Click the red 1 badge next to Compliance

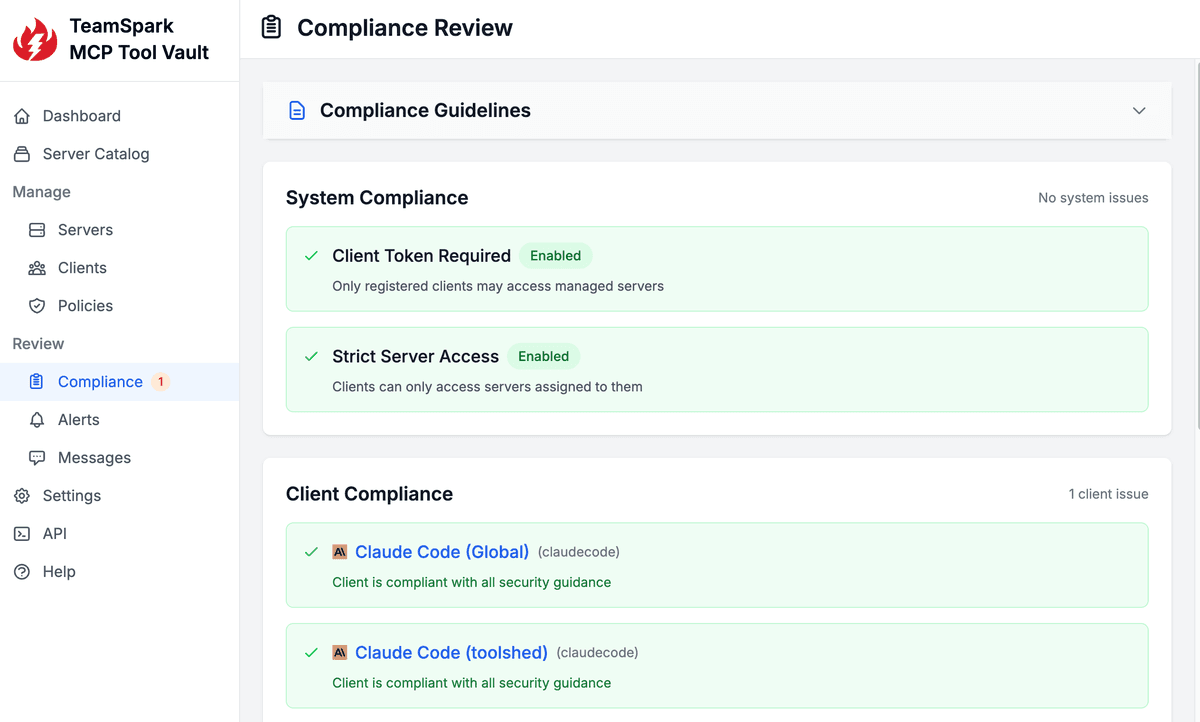[159, 381]
